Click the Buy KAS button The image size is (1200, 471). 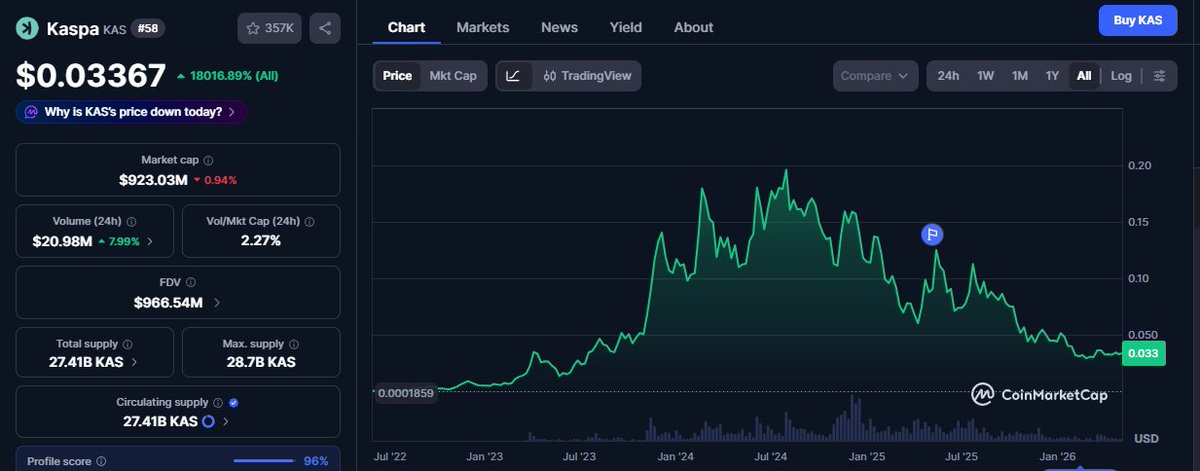pyautogui.click(x=1138, y=20)
